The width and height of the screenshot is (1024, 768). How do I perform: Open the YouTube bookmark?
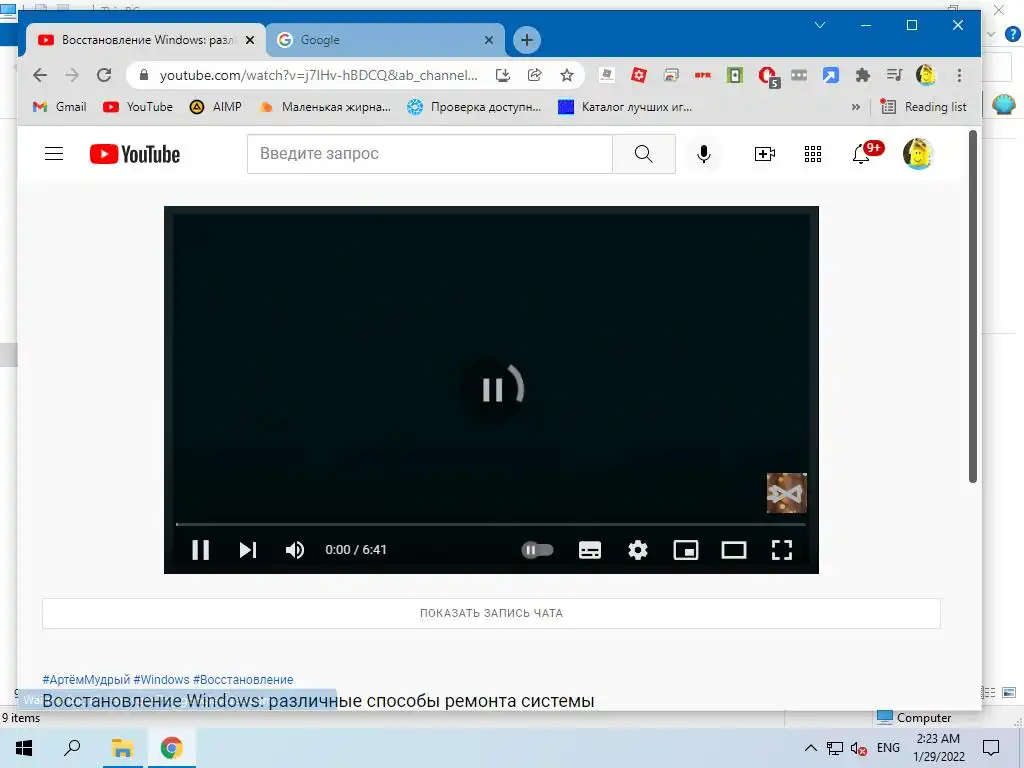pyautogui.click(x=138, y=107)
